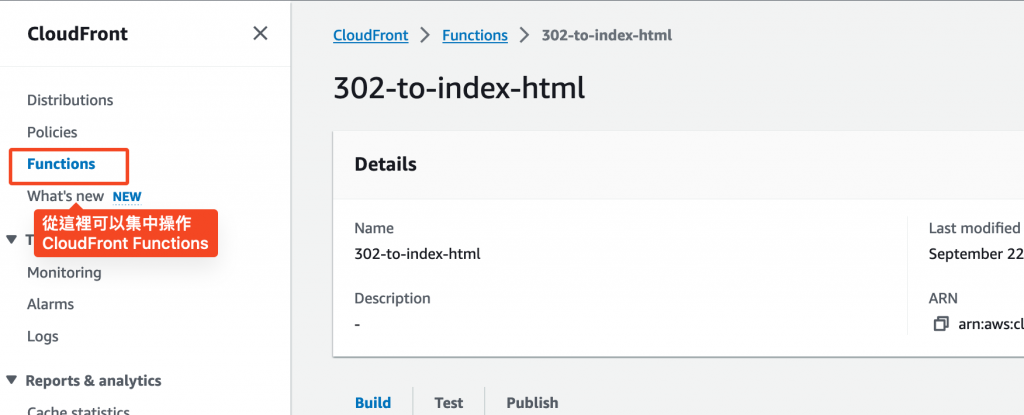The image size is (1024, 415).
Task: Navigate to Alarms
Action: (x=50, y=304)
